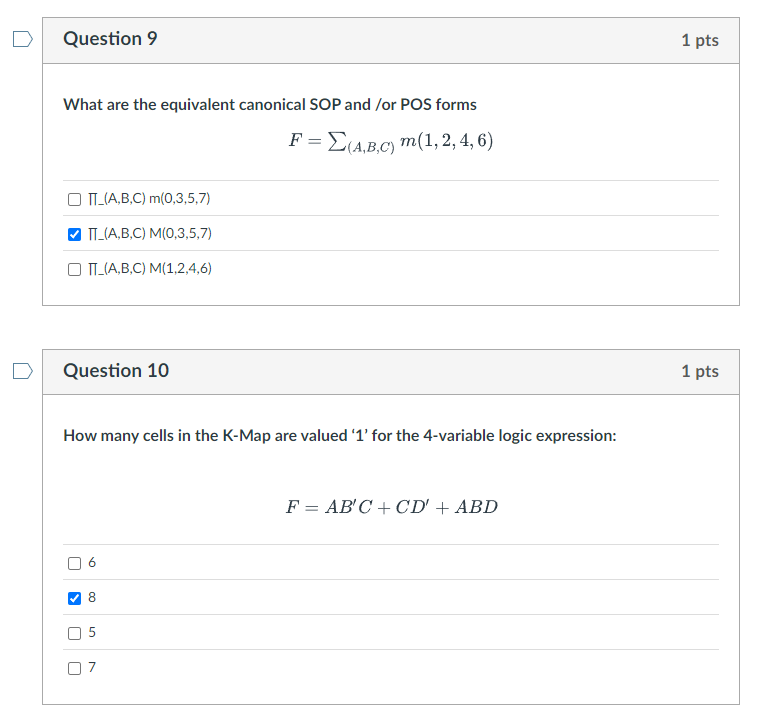Click the 1 pts label of Question 10

click(x=700, y=371)
